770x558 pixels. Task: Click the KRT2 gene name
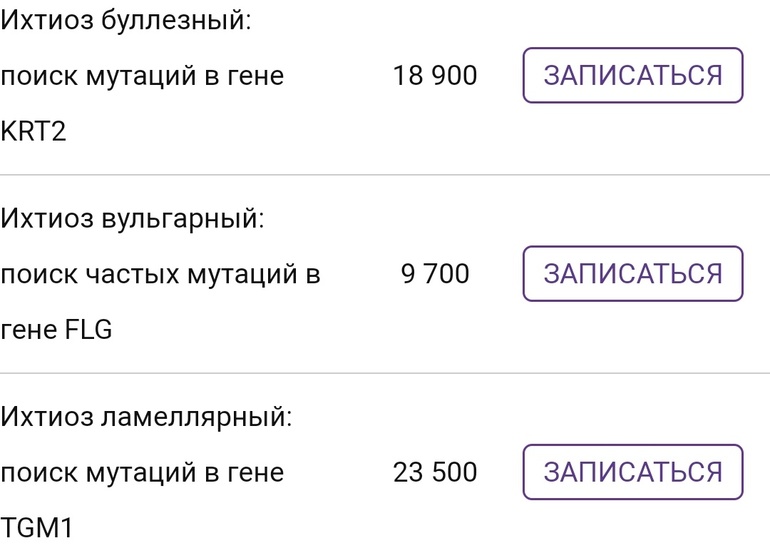pyautogui.click(x=33, y=131)
